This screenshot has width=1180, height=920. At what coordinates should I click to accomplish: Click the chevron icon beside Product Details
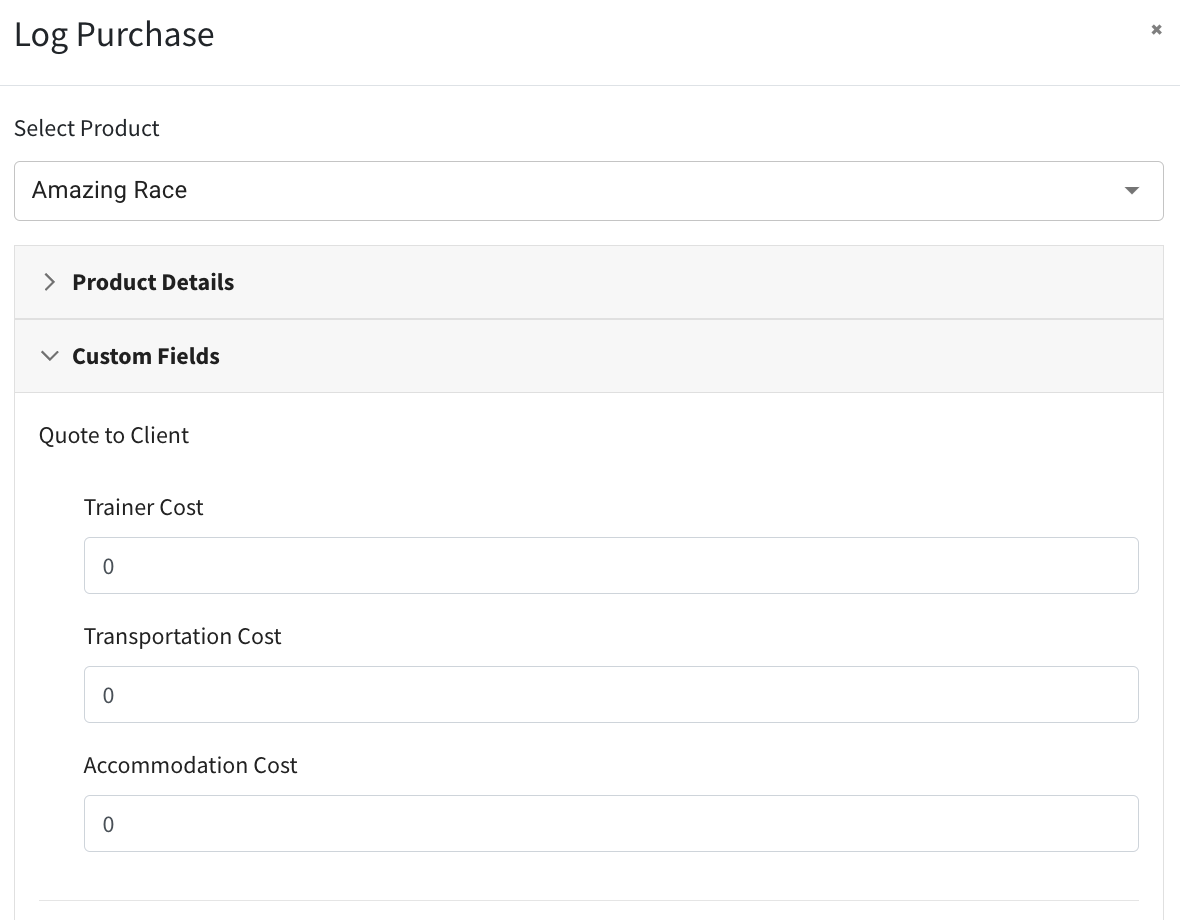coord(50,282)
